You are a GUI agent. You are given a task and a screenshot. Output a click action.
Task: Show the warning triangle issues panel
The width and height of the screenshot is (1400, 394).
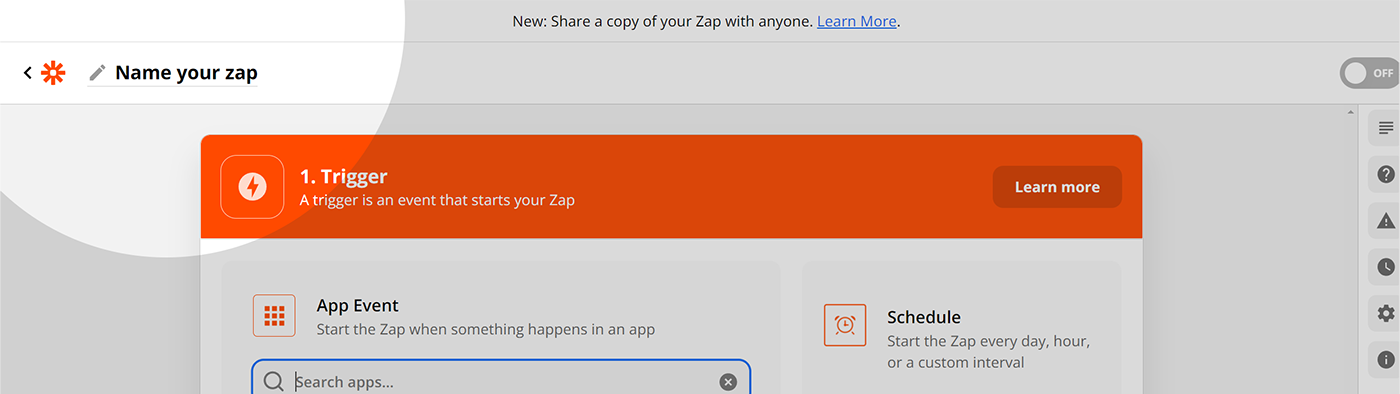[1386, 221]
